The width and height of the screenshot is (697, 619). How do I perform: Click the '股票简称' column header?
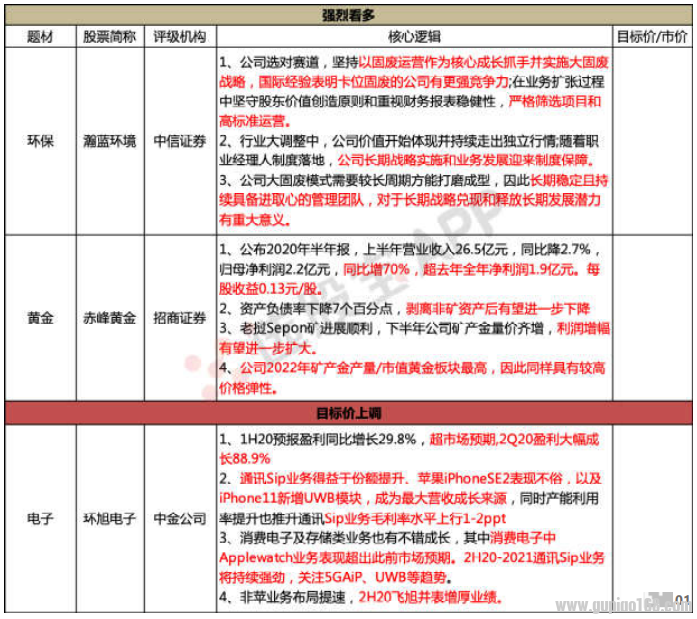[x=110, y=36]
